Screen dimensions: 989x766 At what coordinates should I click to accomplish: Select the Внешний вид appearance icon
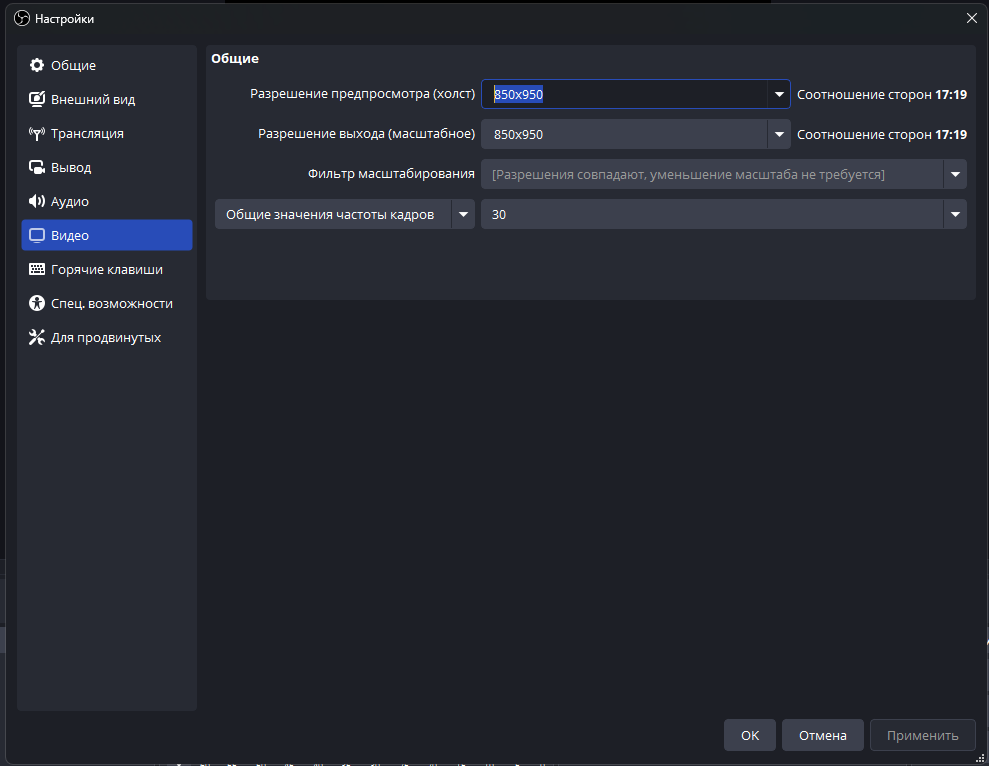click(37, 100)
